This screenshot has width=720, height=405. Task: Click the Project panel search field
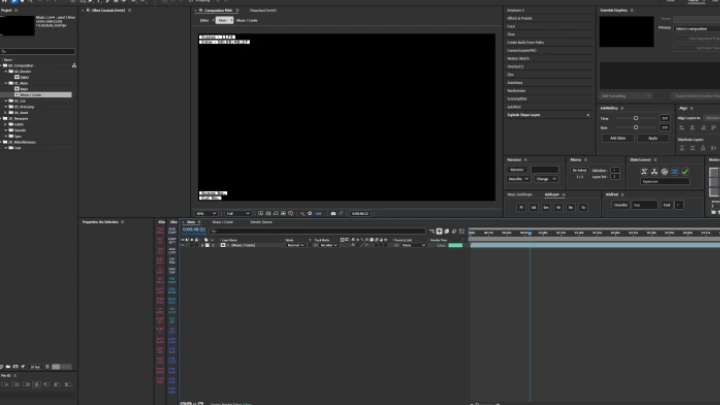pyautogui.click(x=38, y=51)
